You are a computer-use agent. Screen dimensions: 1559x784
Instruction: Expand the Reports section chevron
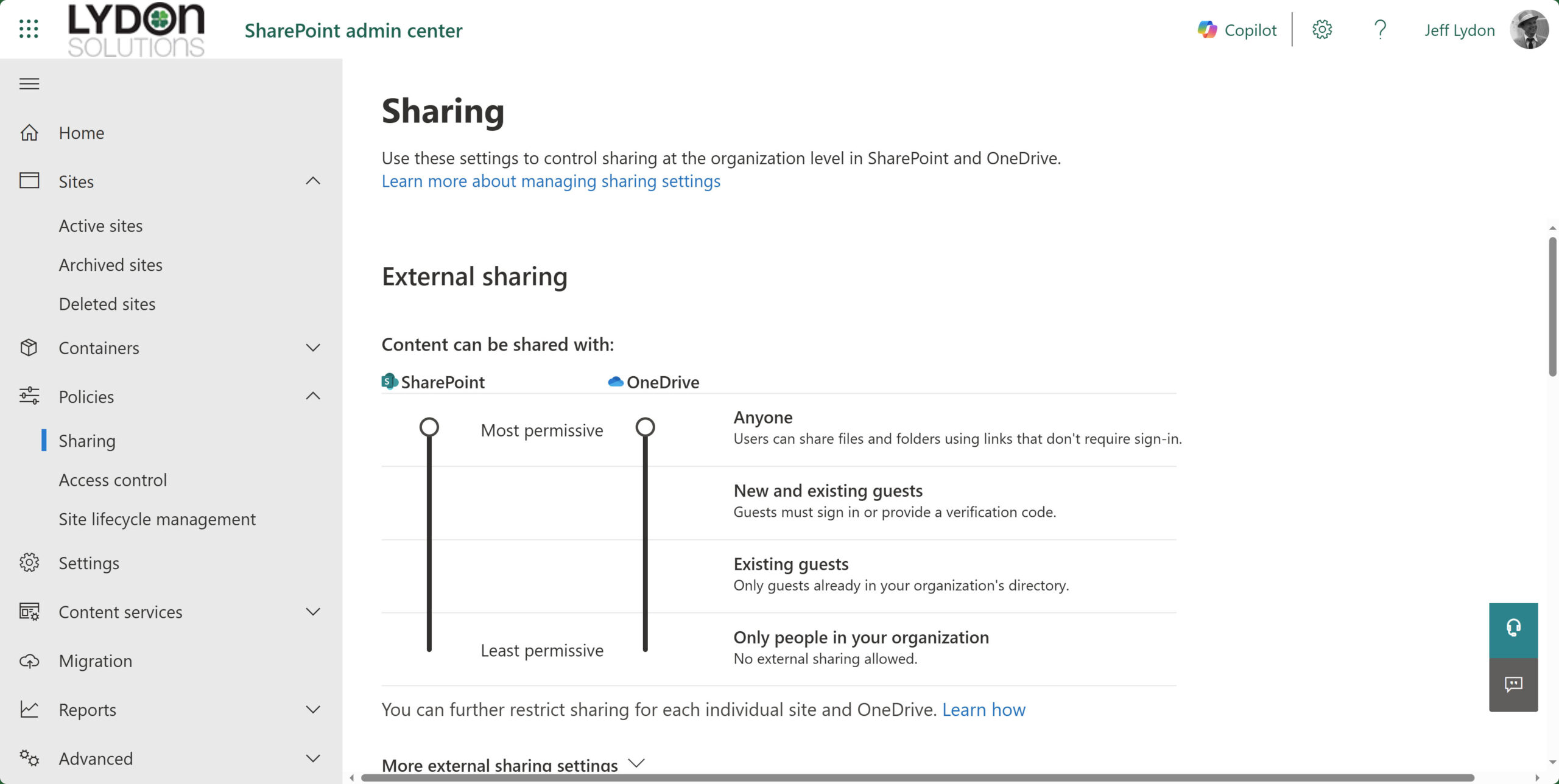[x=313, y=709]
